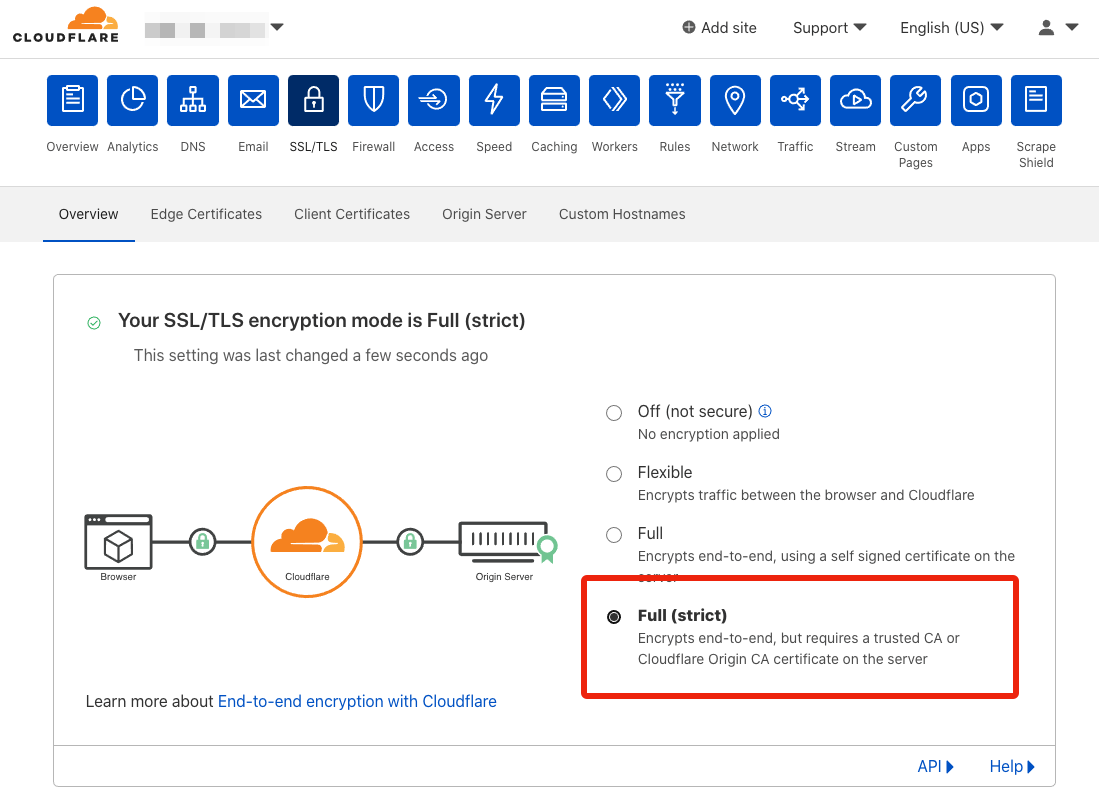This screenshot has height=796, width=1099.
Task: Expand the Support dropdown
Action: point(829,28)
